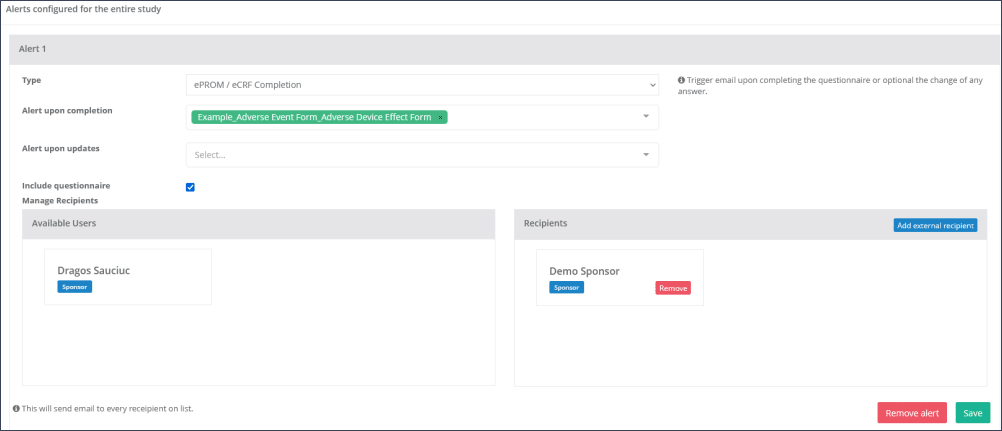Toggle the Include questionnaire checkbox

click(x=191, y=187)
